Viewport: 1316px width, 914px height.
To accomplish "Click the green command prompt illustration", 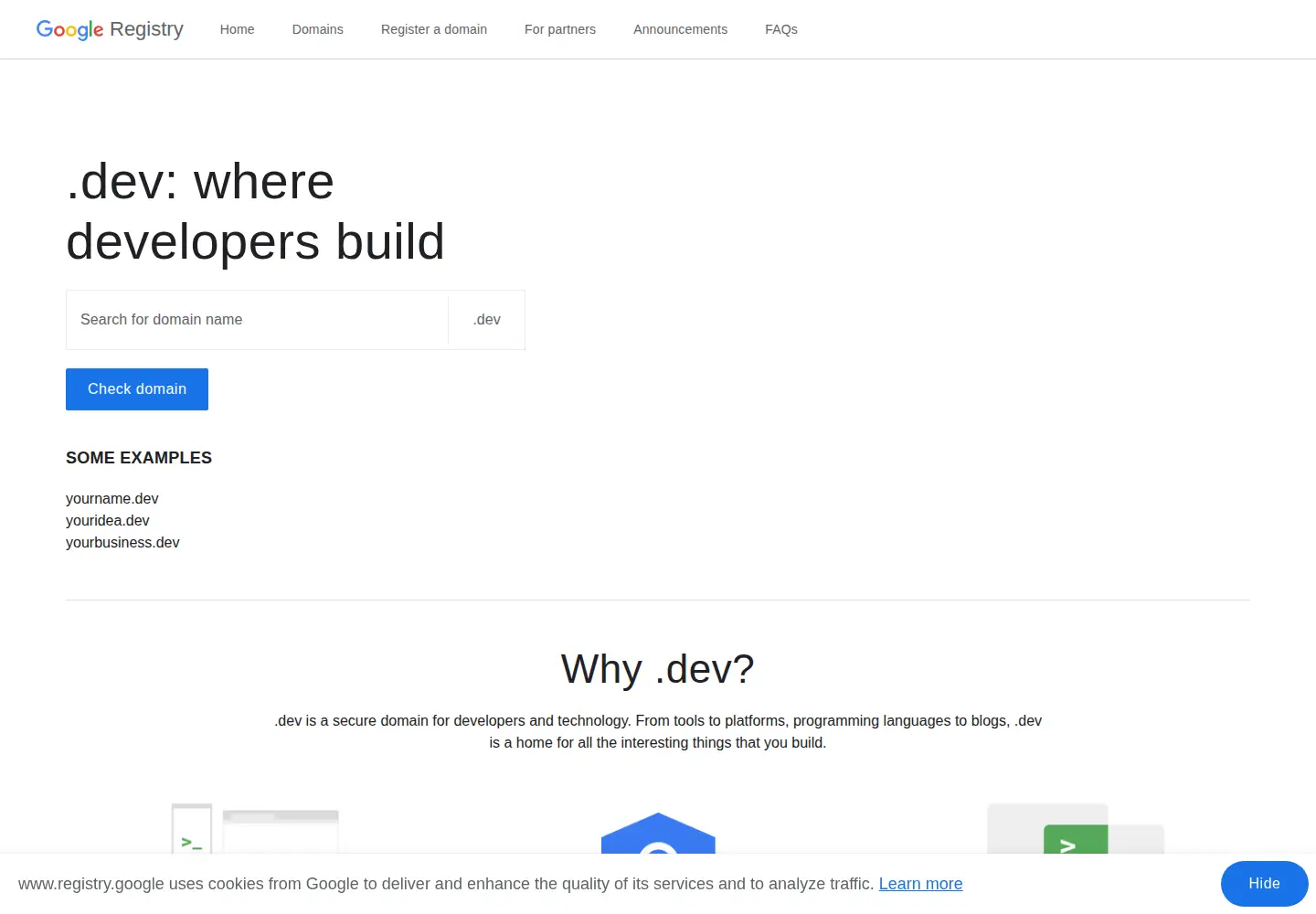I will (x=1076, y=828).
